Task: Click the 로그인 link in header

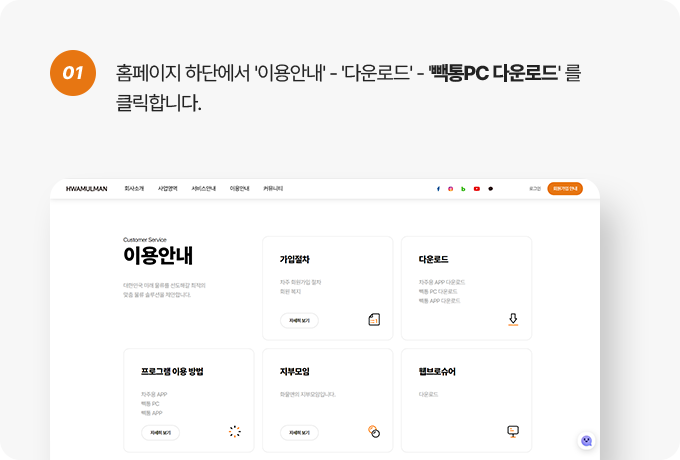Action: [535, 188]
